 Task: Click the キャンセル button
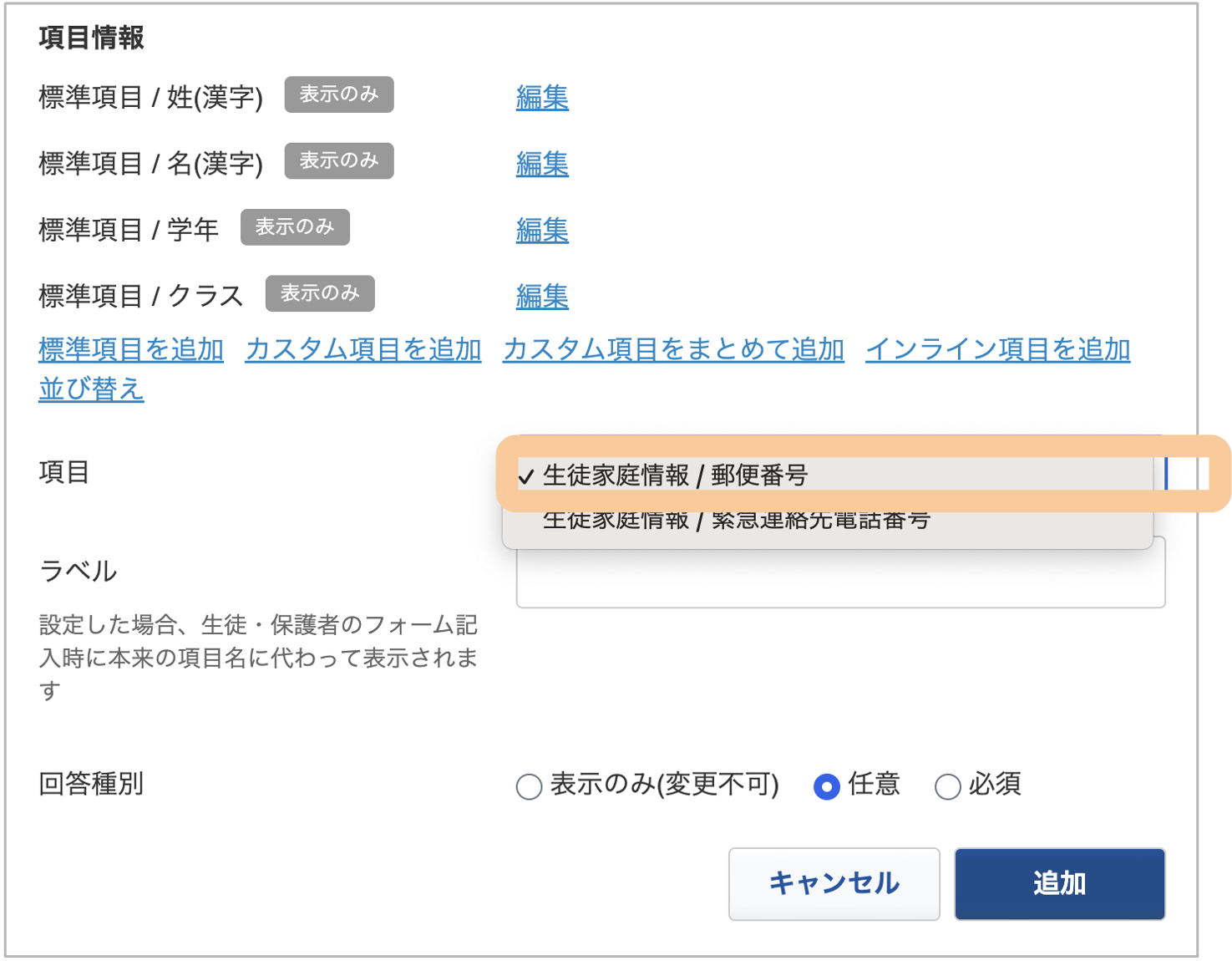(834, 884)
